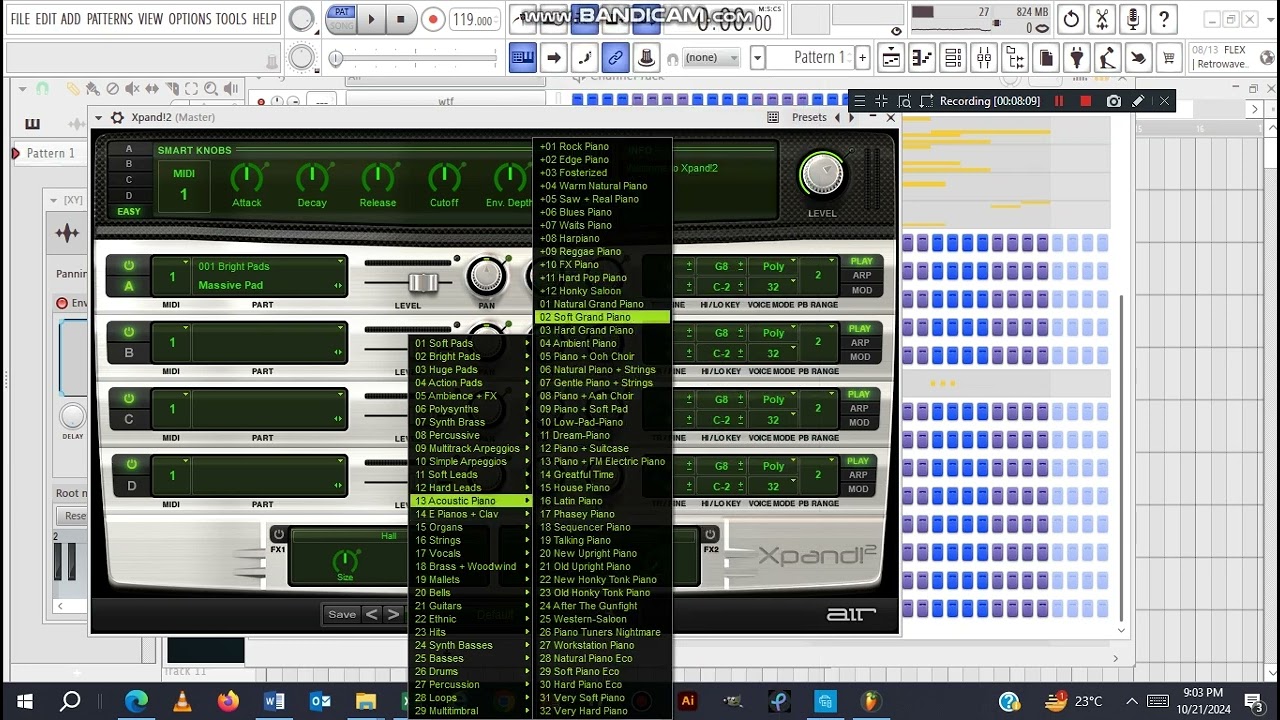Select Pattern 1 in the pattern picker
This screenshot has width=1280, height=720.
pos(51,153)
